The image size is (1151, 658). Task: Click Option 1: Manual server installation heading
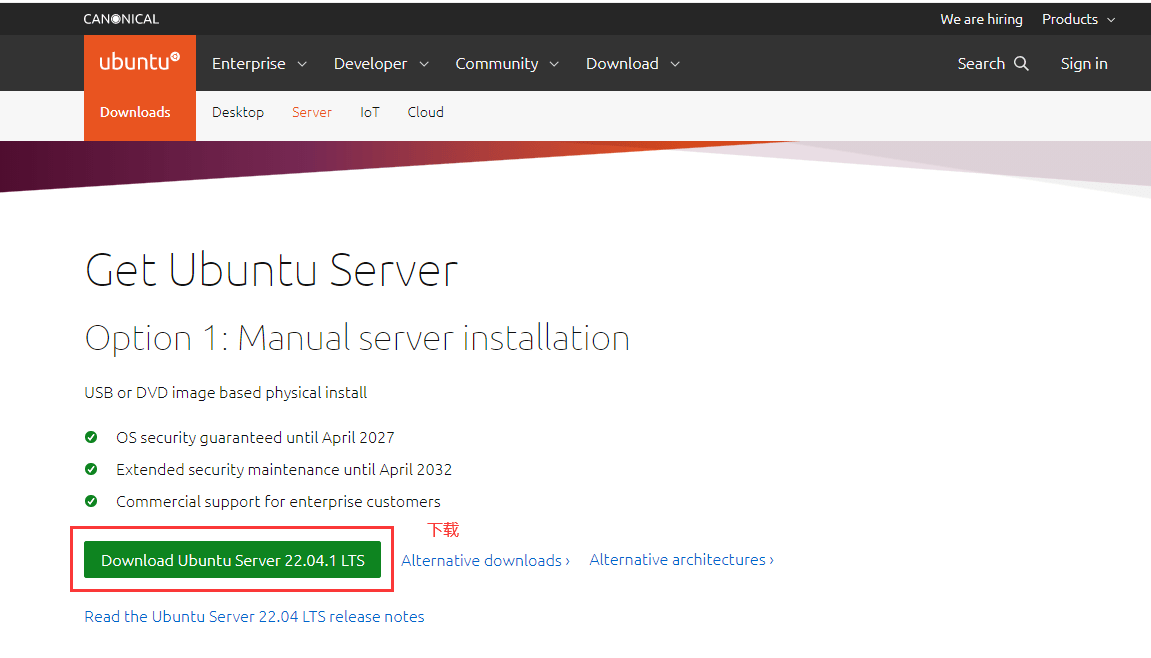pyautogui.click(x=357, y=339)
